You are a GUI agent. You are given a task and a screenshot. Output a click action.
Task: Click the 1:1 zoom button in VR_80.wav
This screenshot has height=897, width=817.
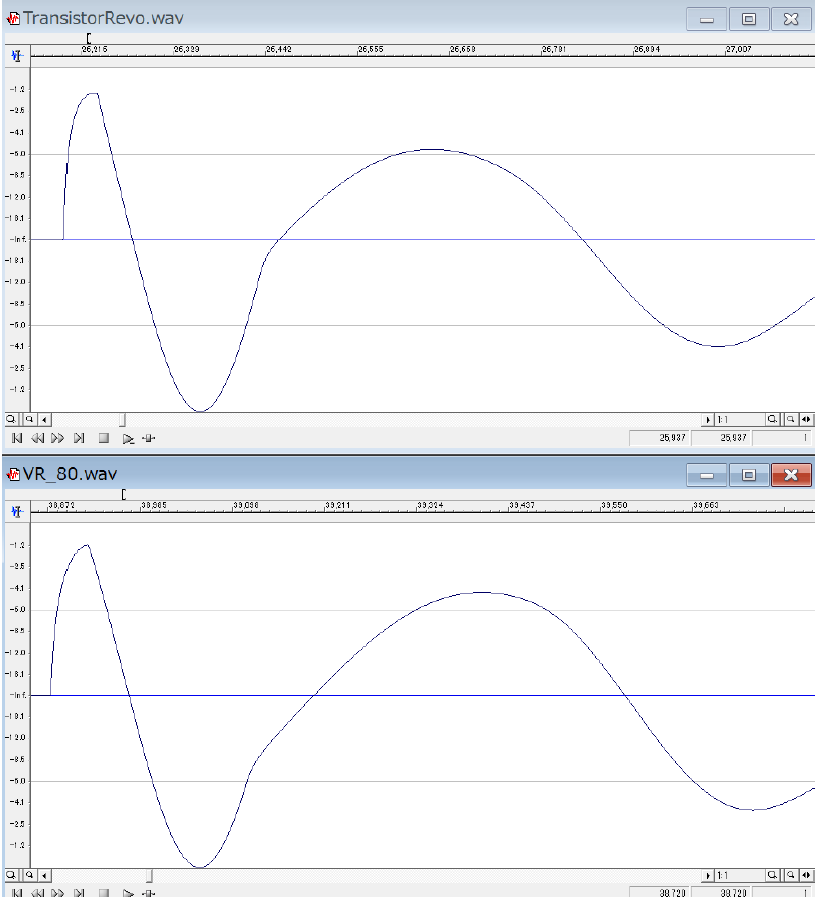coord(723,875)
